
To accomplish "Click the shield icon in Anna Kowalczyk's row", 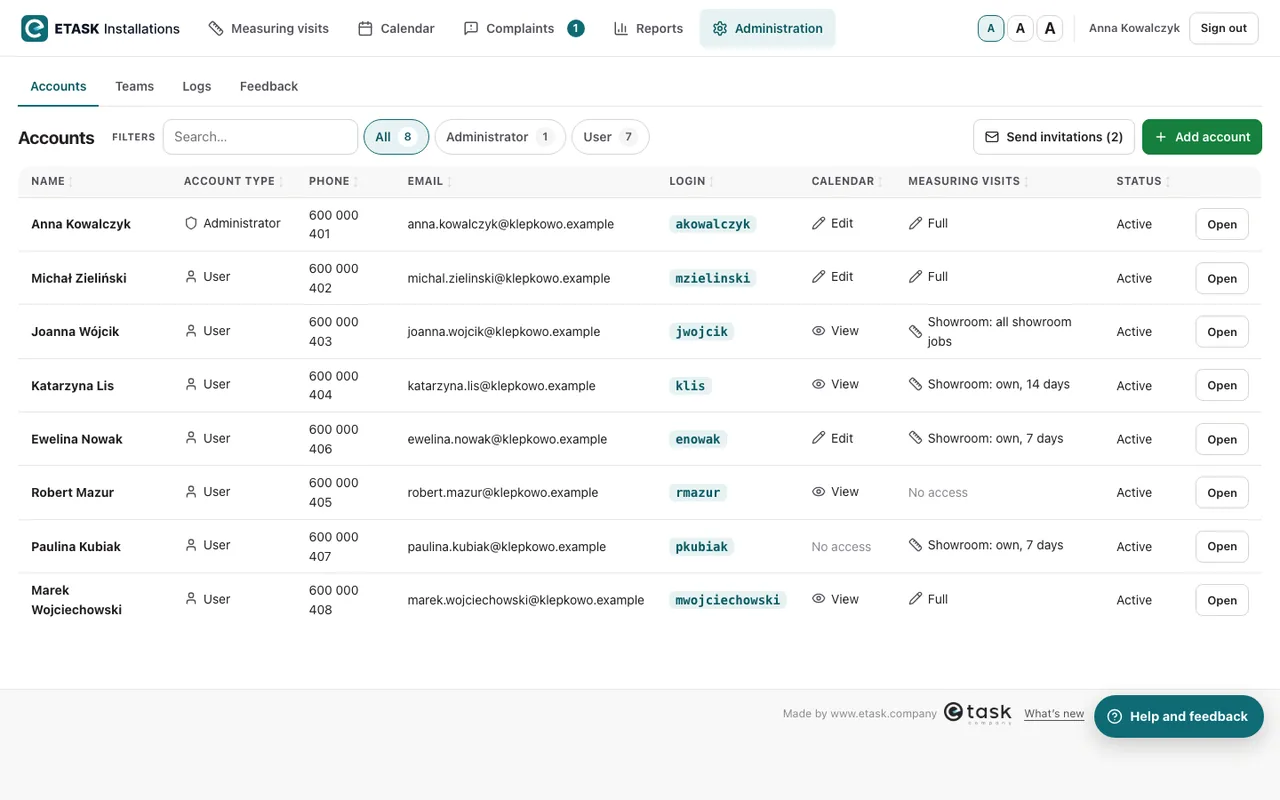I will [191, 223].
